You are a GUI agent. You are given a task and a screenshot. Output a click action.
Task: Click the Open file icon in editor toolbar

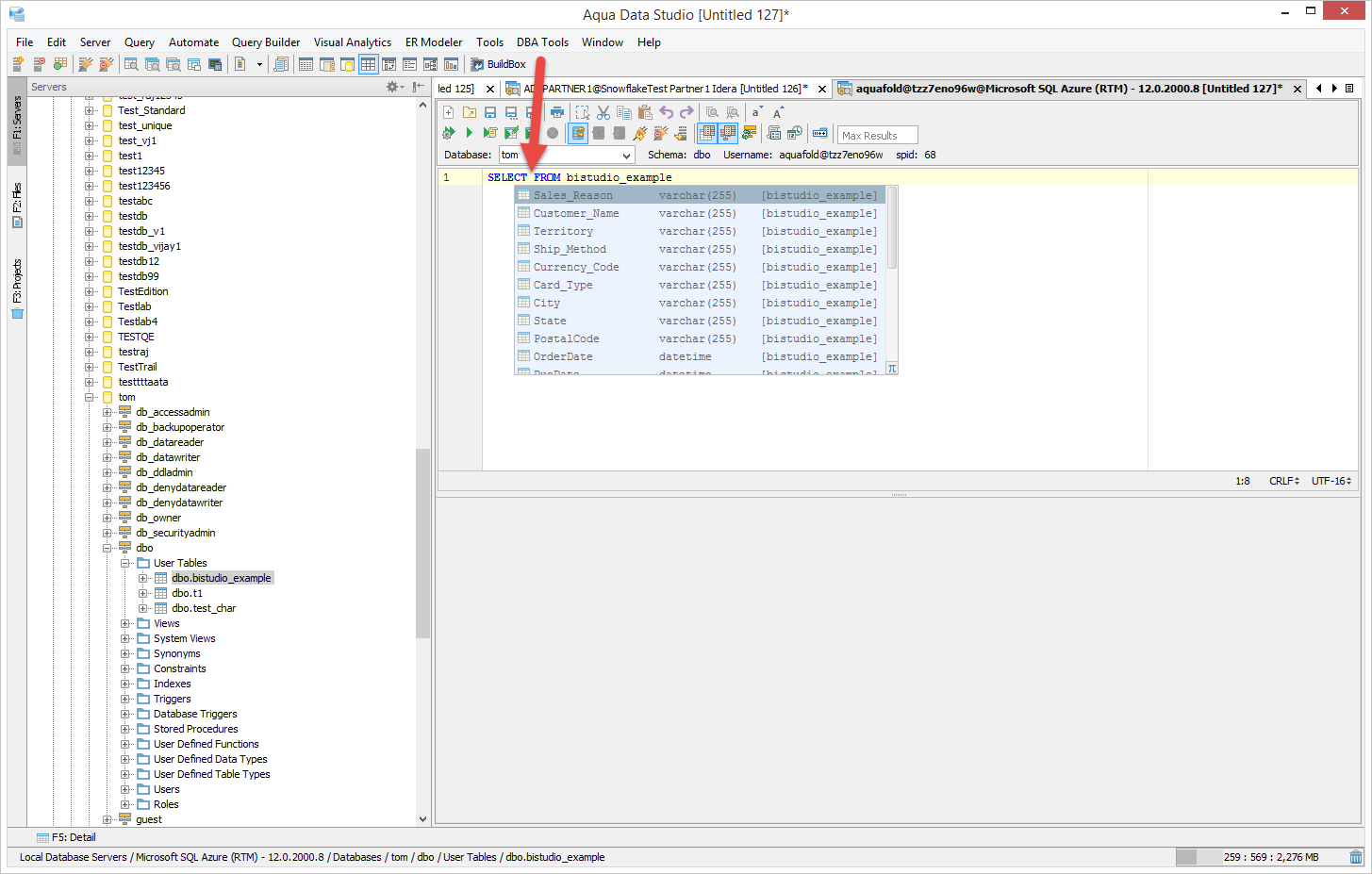470,112
